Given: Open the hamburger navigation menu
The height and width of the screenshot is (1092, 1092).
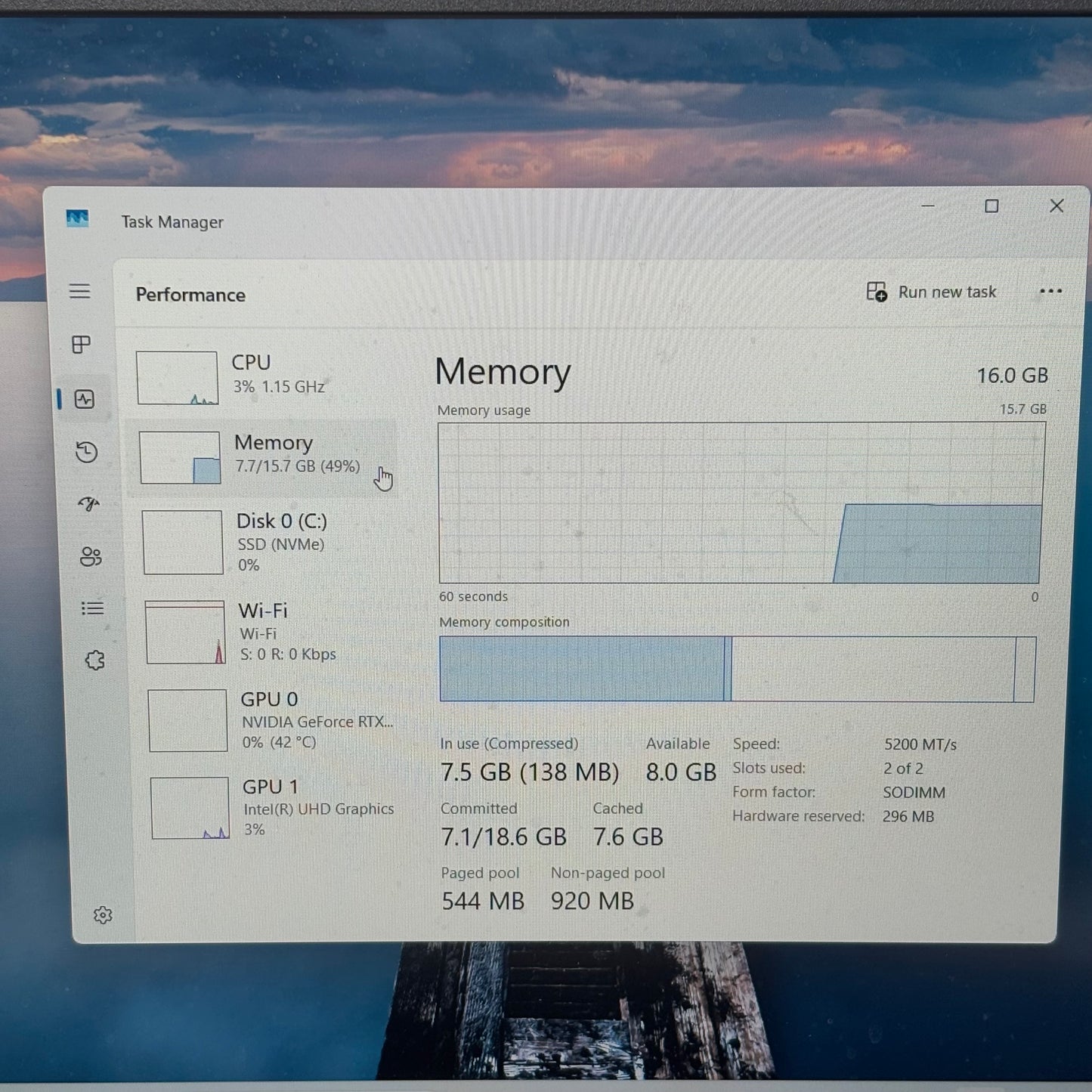Looking at the screenshot, I should pos(80,291).
